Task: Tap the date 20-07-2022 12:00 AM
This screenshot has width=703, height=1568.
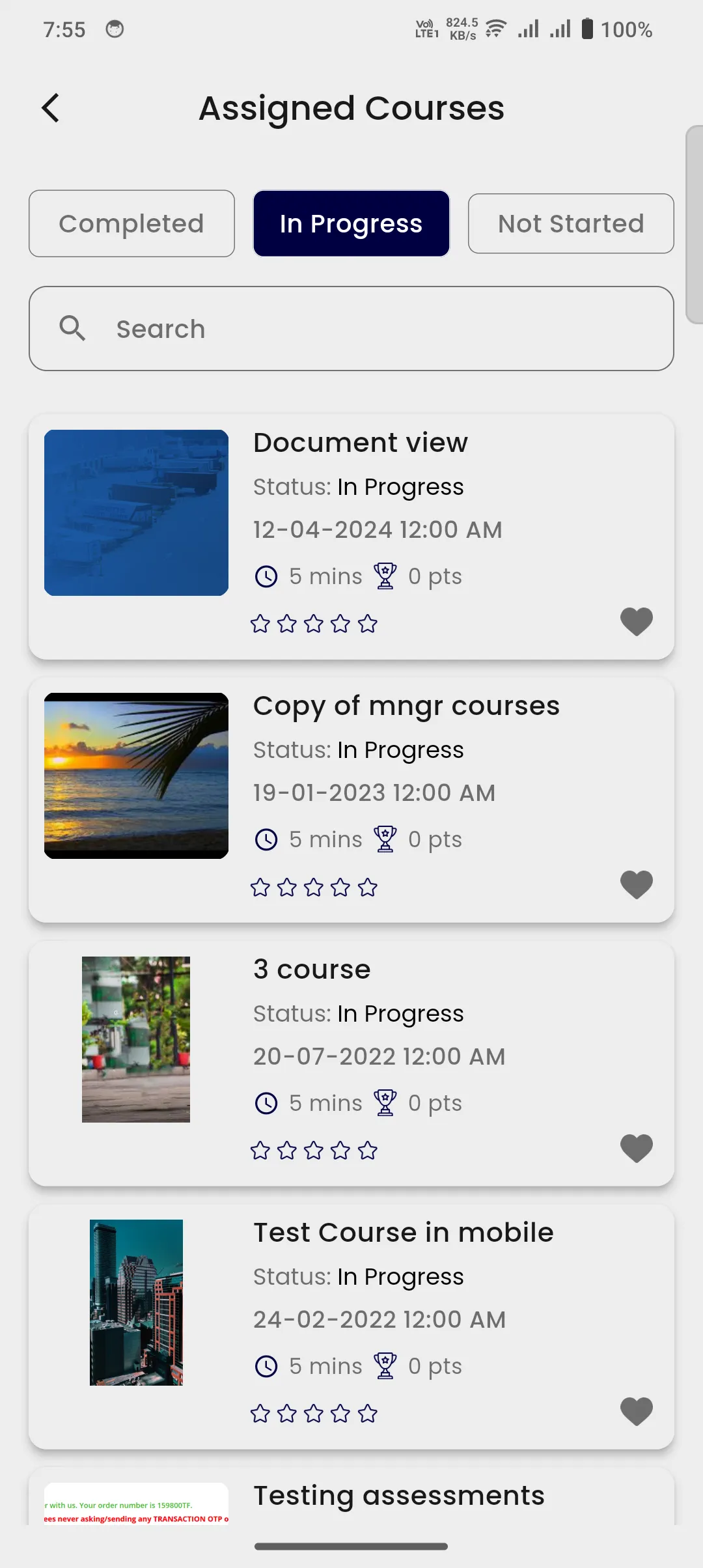Action: (x=379, y=1057)
